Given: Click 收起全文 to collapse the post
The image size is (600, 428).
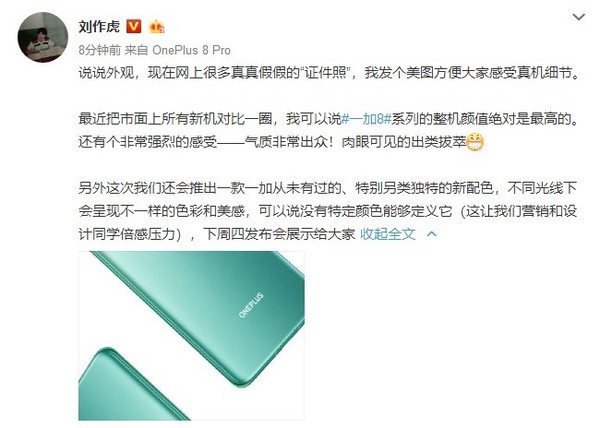Looking at the screenshot, I should 388,234.
